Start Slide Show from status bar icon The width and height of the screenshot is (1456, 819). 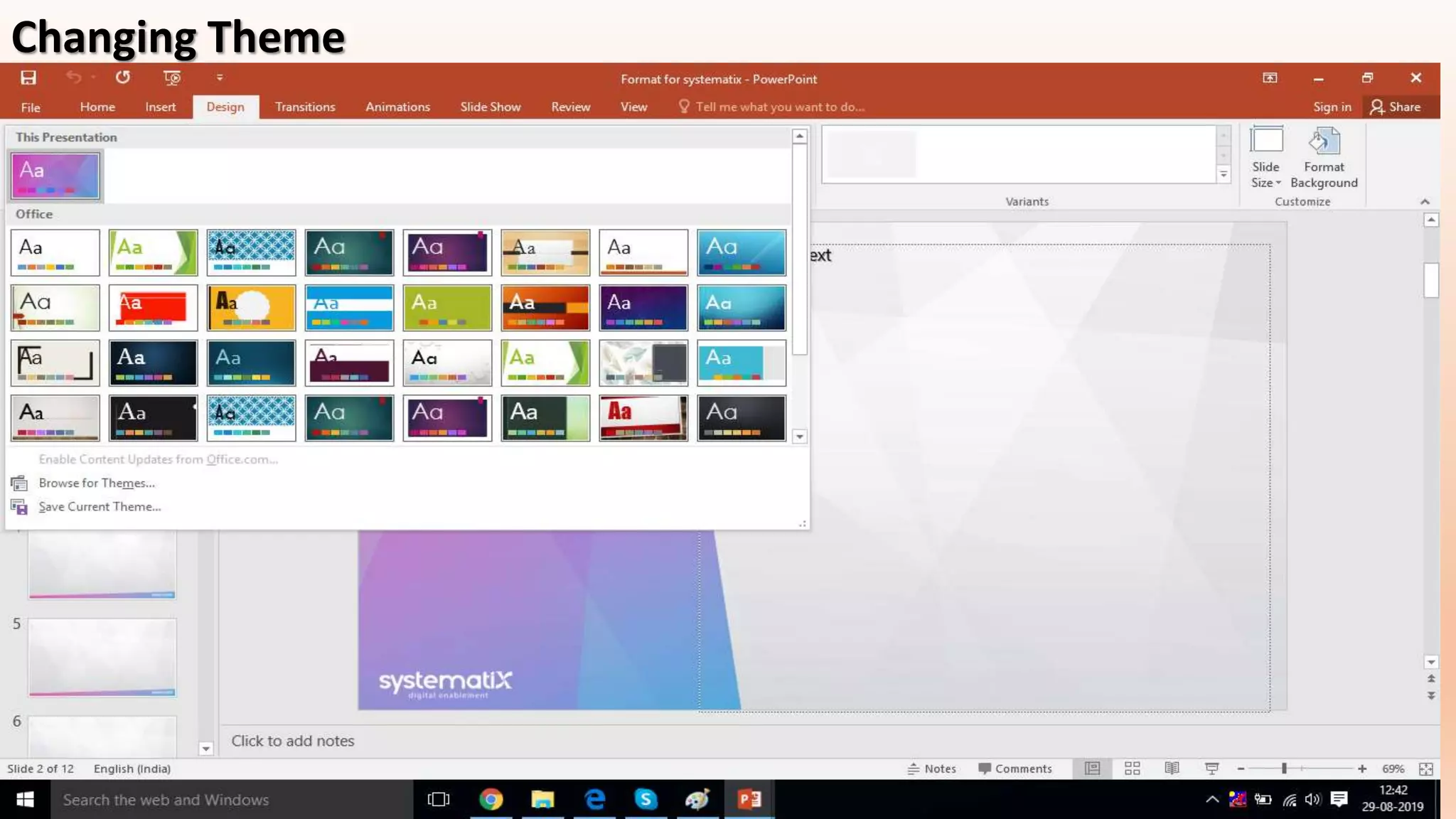(1212, 769)
